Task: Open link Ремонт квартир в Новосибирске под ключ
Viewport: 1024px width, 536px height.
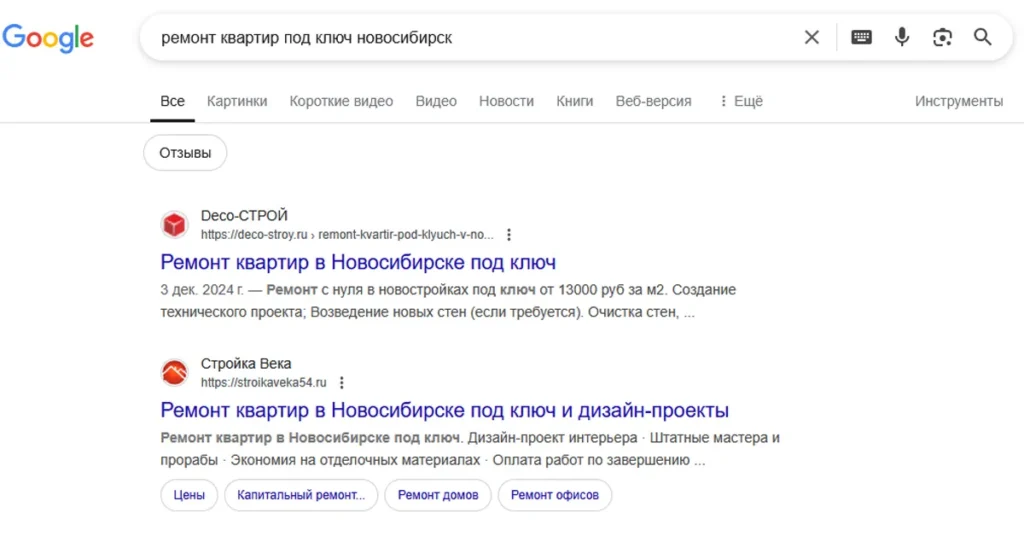Action: click(358, 262)
